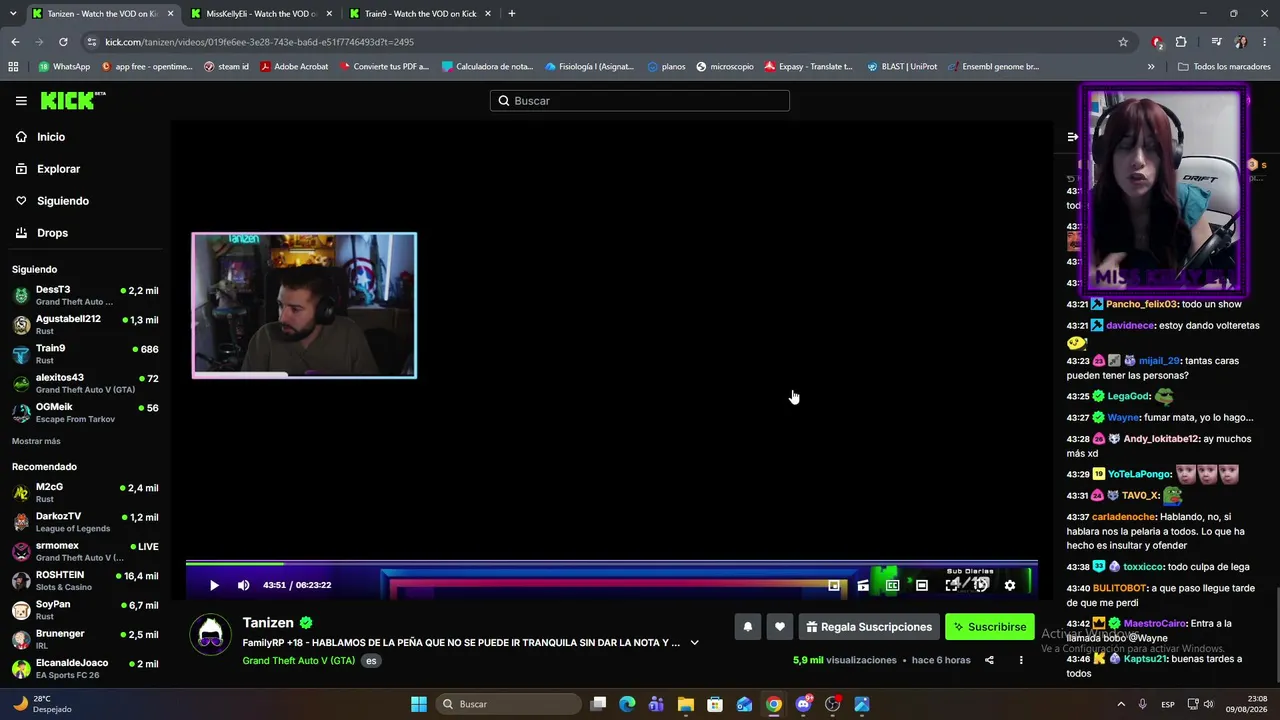Screen dimensions: 1280x720
Task: Click into the Kick Buscar search field
Action: pos(640,101)
